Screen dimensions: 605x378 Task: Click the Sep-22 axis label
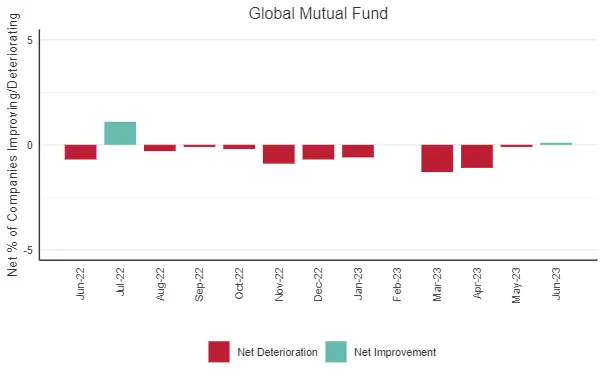coord(199,285)
